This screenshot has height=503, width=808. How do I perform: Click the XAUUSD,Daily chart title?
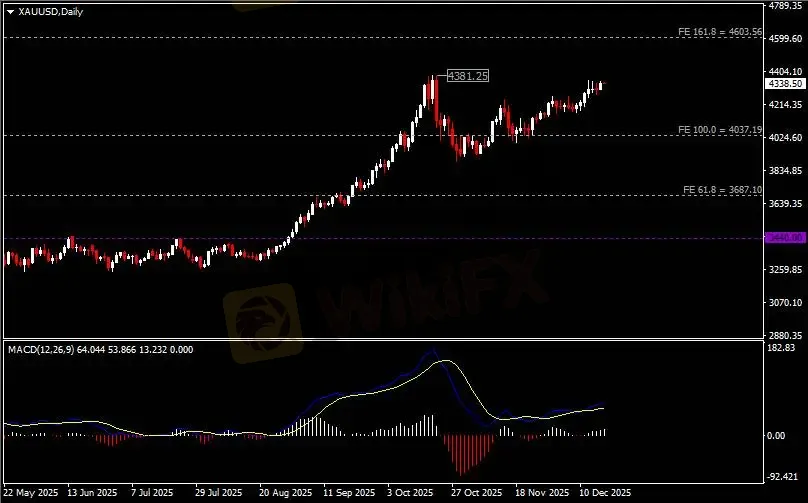(x=50, y=12)
